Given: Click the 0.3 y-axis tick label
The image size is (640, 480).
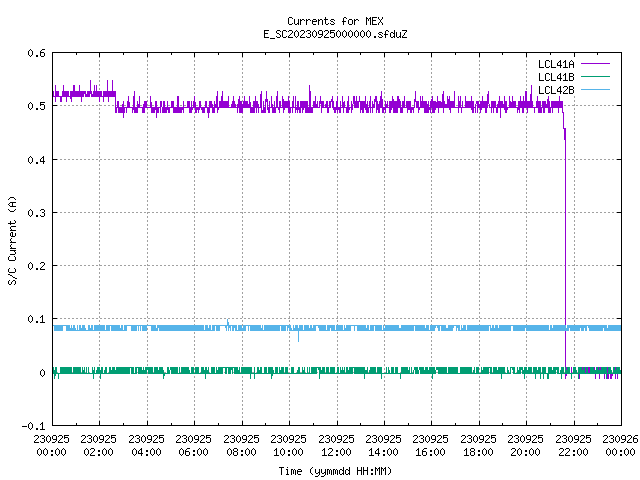Looking at the screenshot, I should pos(36,213).
